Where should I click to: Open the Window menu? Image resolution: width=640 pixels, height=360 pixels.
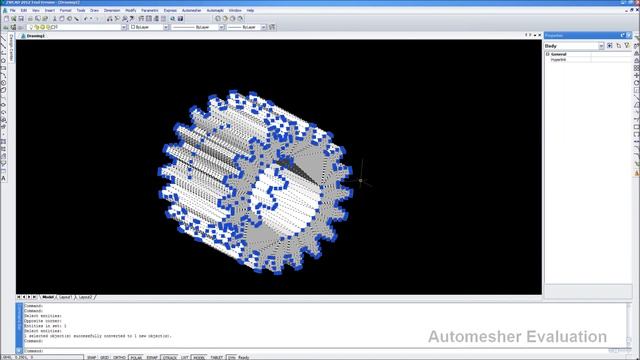(235, 10)
